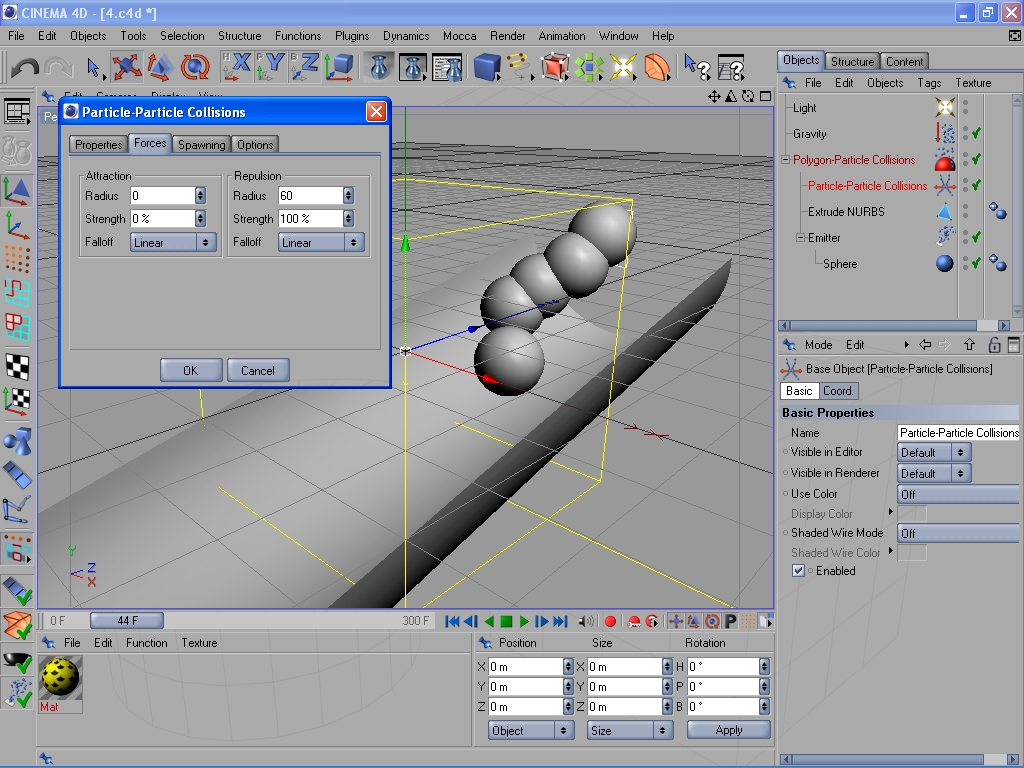Click Cancel in the collisions dialog

click(258, 370)
